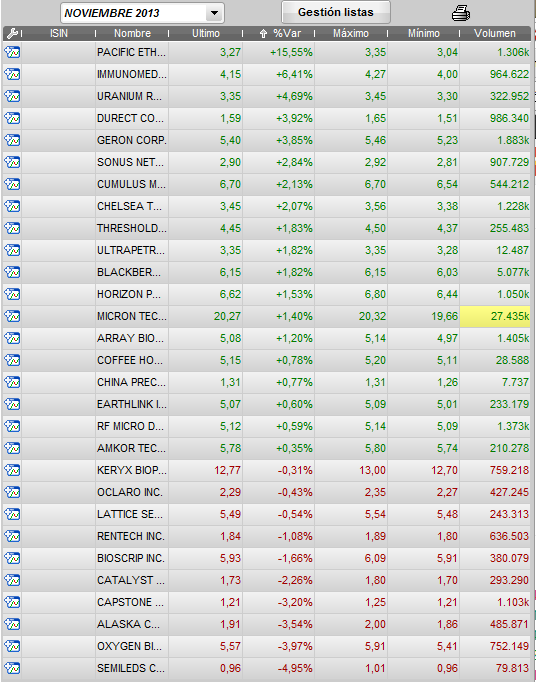Open chart icon for BLACKBER... row
536x682 pixels.
coord(12,272)
